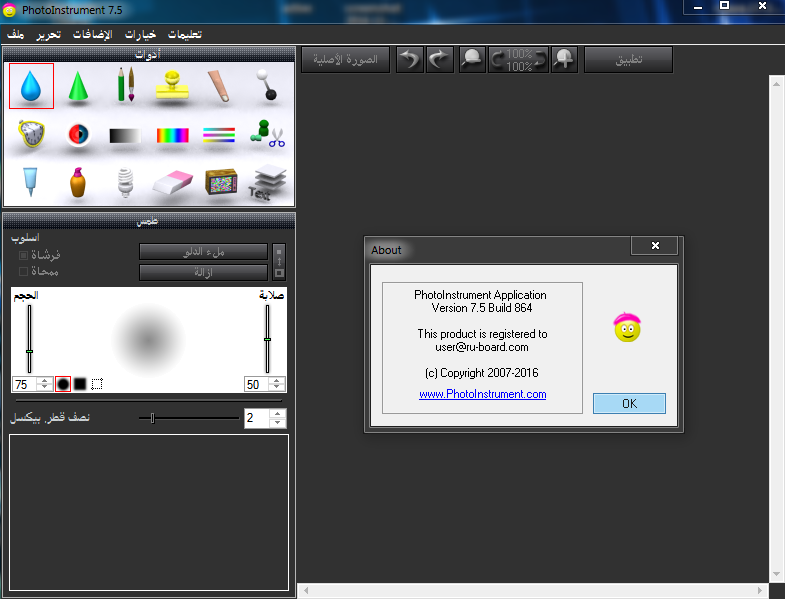Click the ازالة (Remove) button

click(203, 272)
